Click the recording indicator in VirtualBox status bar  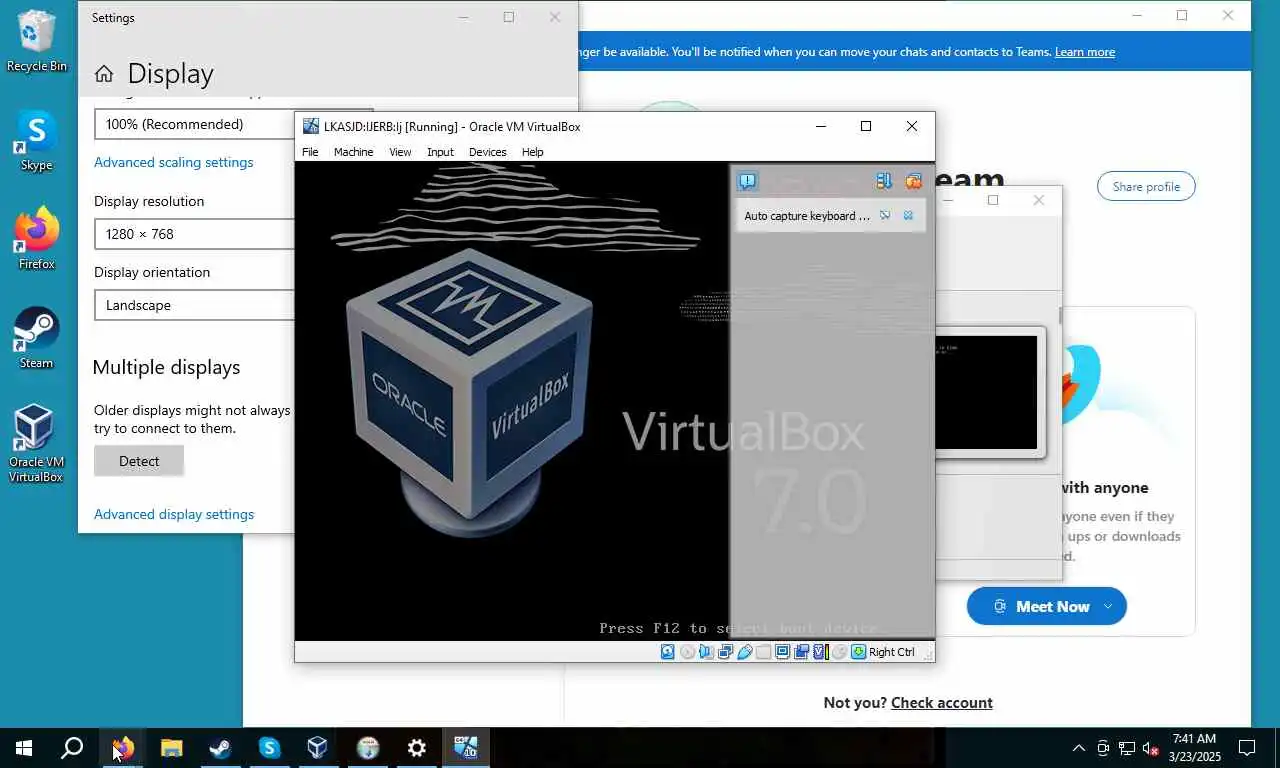(x=802, y=652)
